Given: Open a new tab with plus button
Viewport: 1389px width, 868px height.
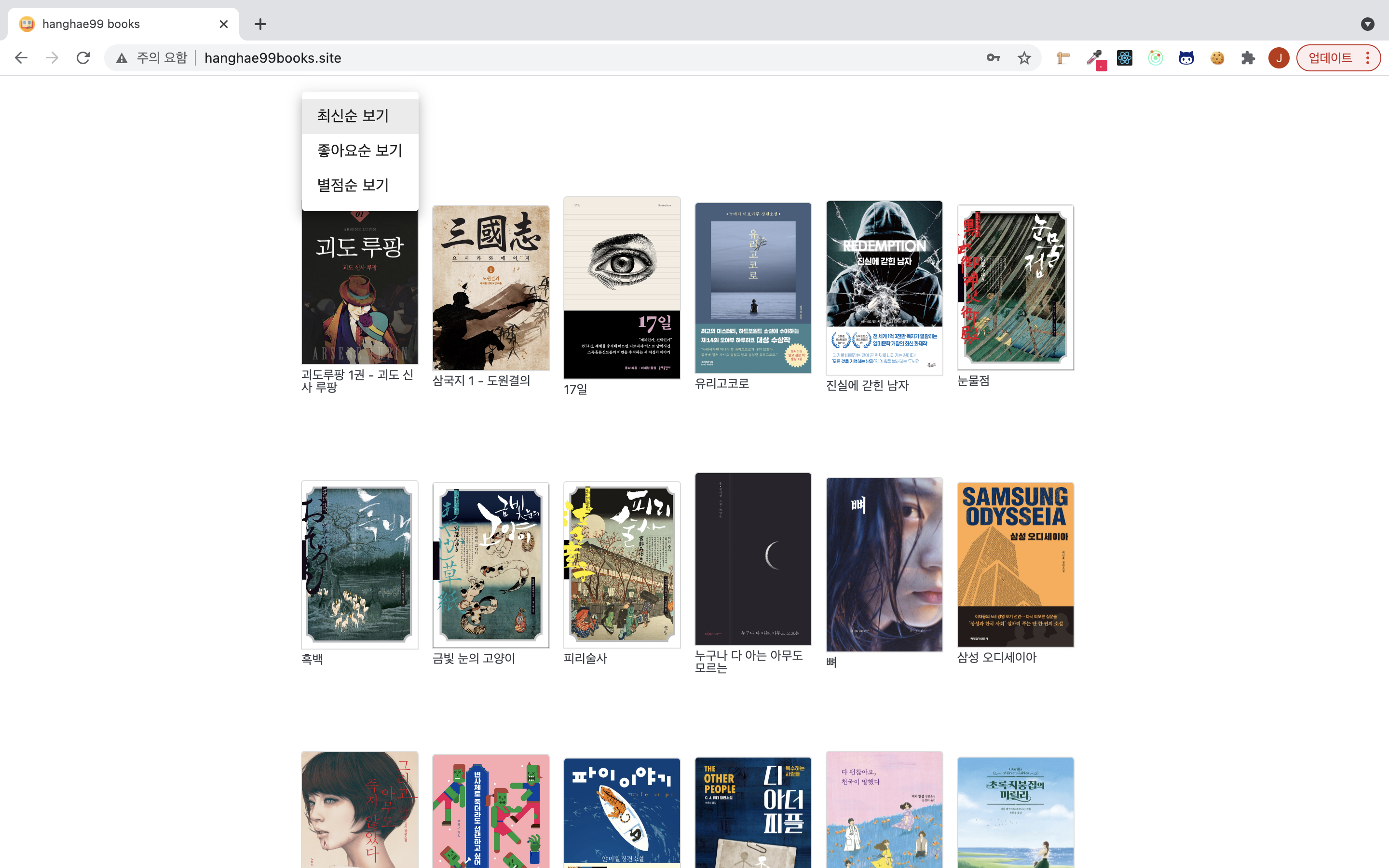Looking at the screenshot, I should (260, 24).
